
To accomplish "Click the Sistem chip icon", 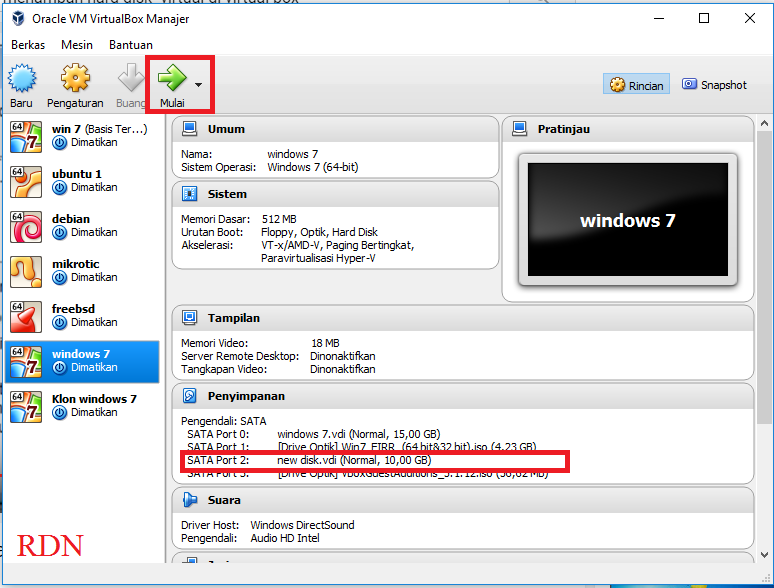I will pos(189,194).
